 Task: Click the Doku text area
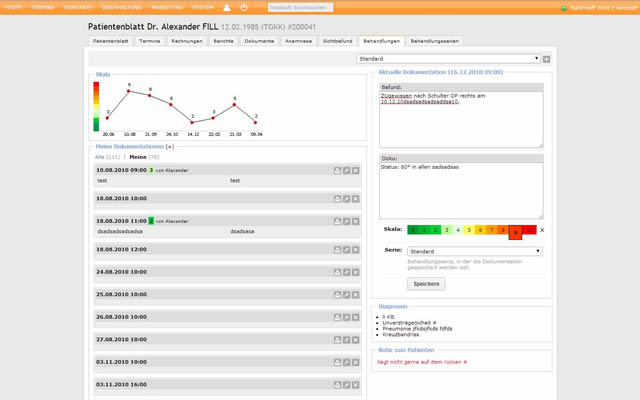pyautogui.click(x=461, y=191)
